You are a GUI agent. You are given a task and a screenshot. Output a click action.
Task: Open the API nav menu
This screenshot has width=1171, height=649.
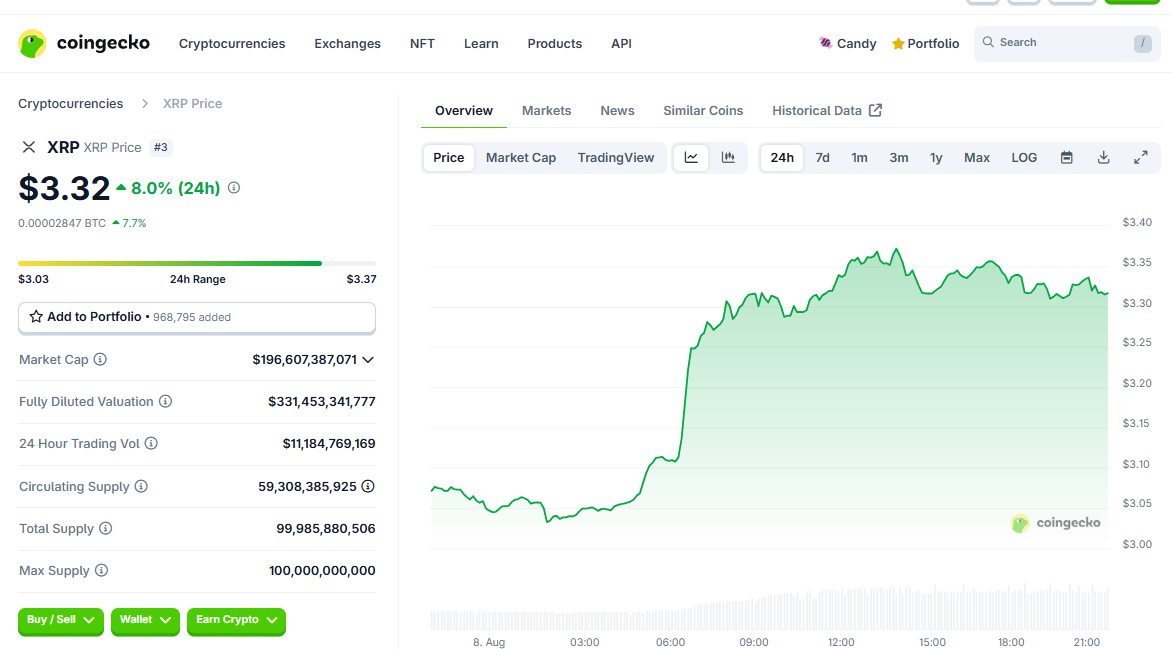point(621,43)
